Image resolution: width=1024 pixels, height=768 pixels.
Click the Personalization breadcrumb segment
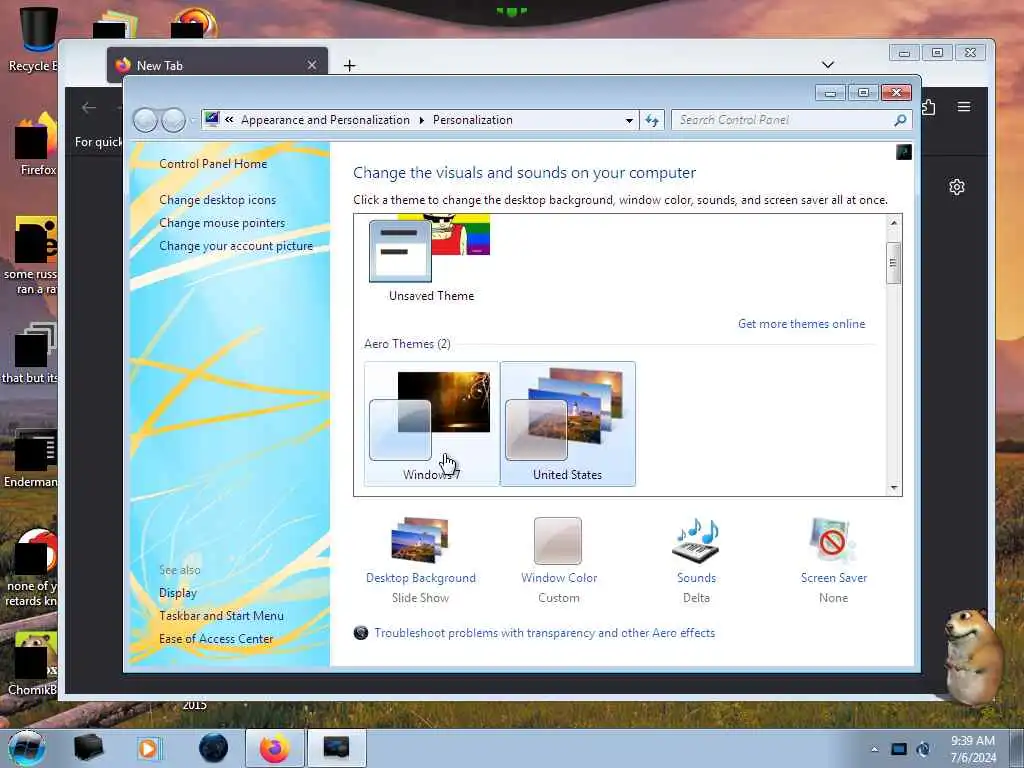point(472,120)
